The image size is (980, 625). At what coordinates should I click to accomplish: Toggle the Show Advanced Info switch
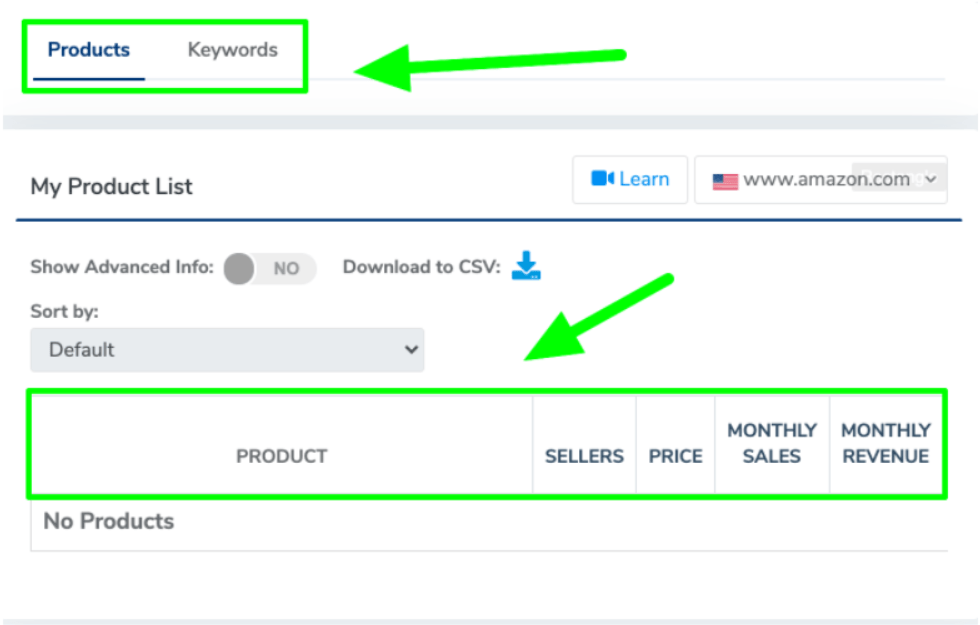[x=270, y=268]
